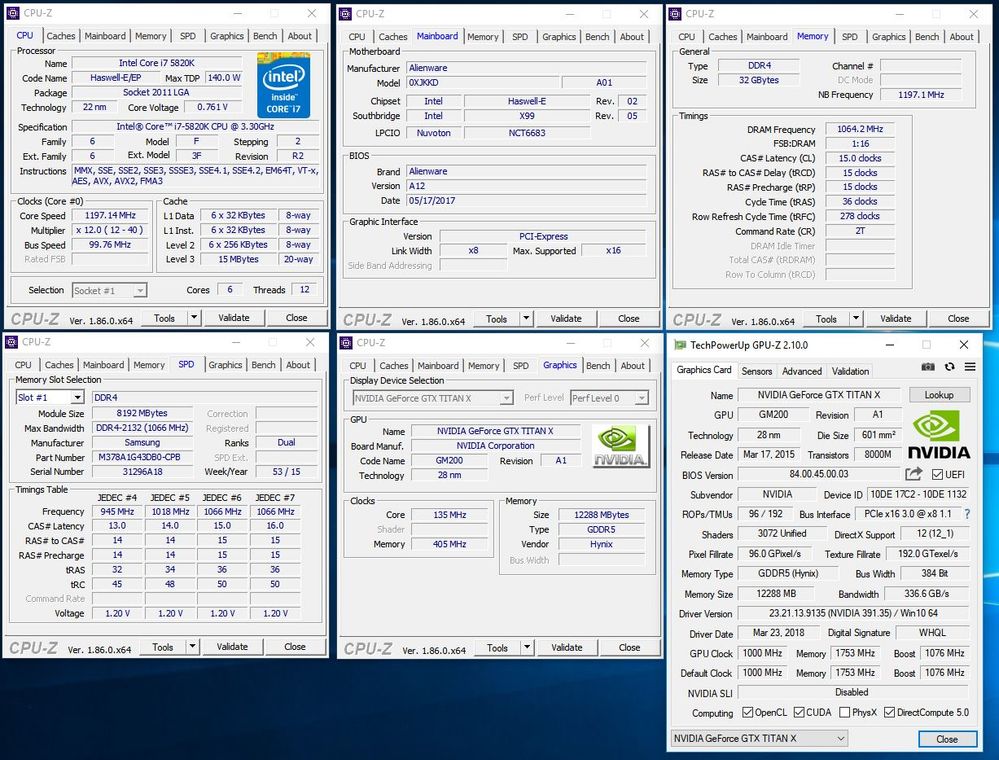Switch to the Sensors tab in GPU-Z
The height and width of the screenshot is (760, 999).
[757, 370]
